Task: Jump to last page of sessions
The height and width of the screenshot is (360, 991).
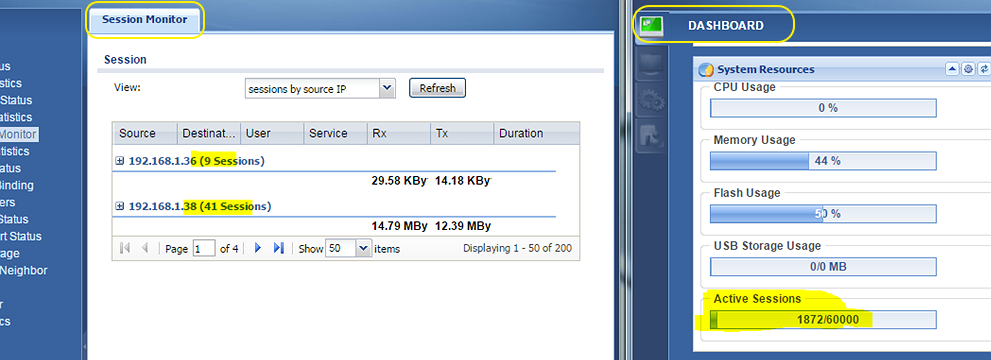Action: 278,248
